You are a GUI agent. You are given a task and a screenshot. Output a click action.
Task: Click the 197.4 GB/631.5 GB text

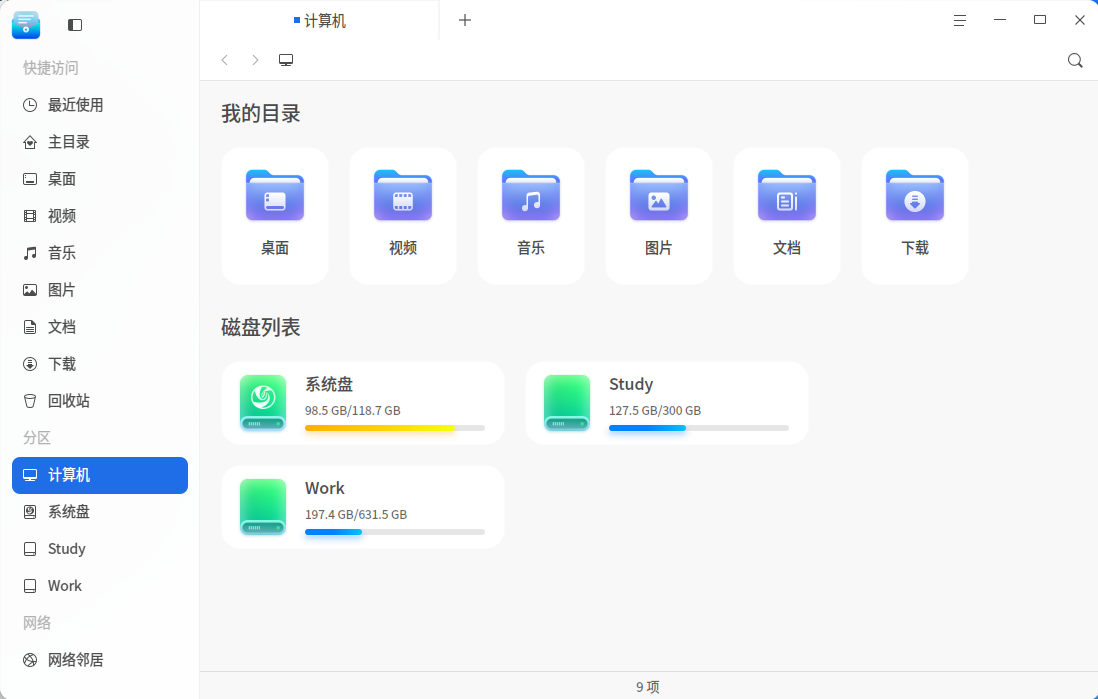(x=356, y=515)
